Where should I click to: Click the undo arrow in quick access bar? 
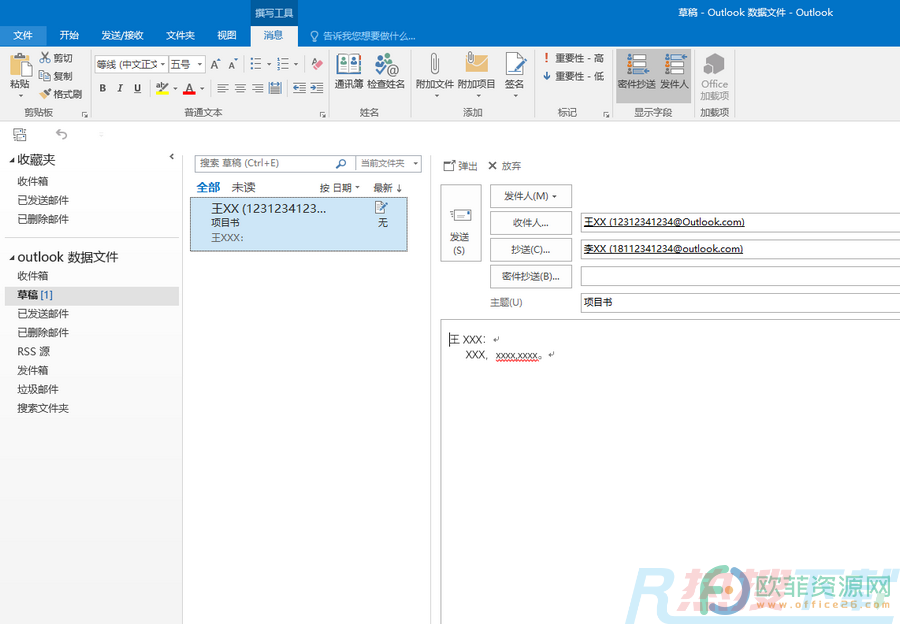point(61,134)
